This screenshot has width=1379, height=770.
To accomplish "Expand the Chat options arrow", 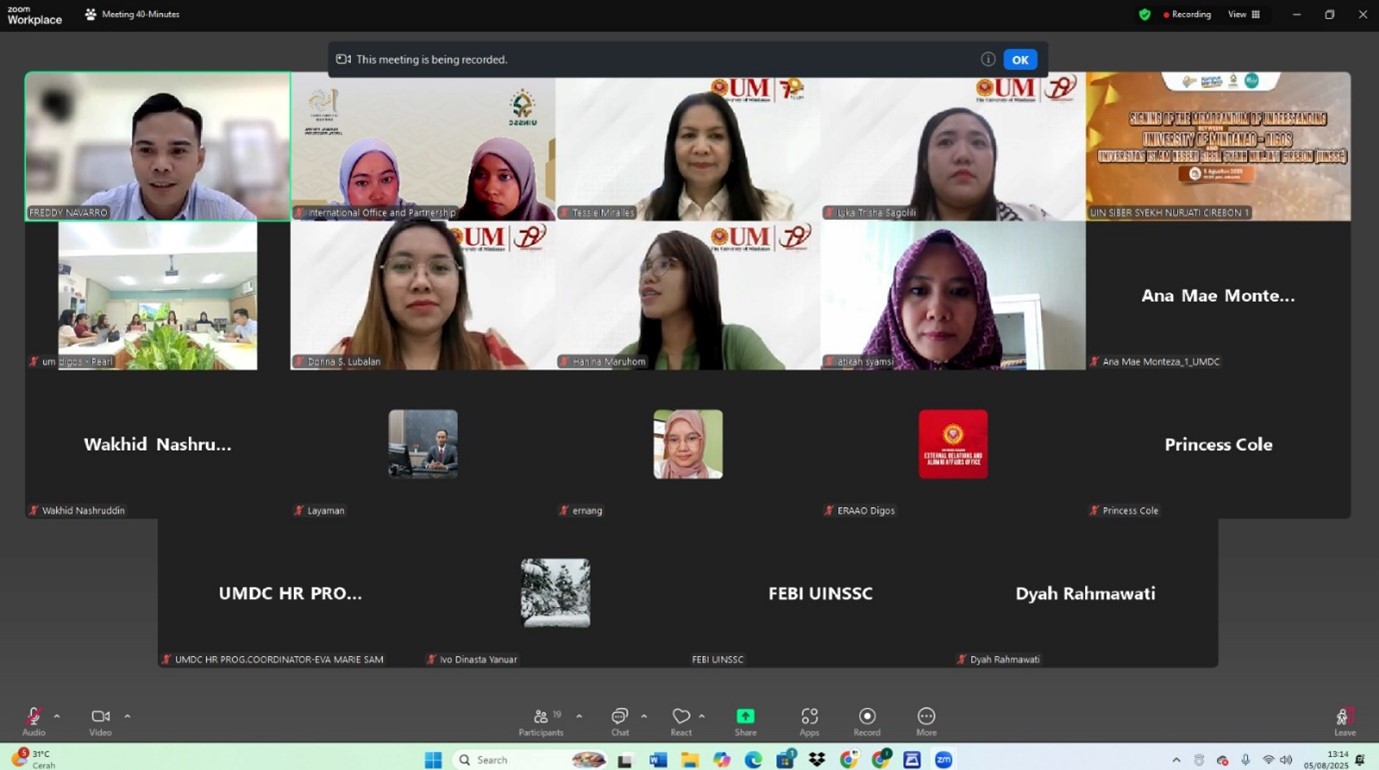I will pyautogui.click(x=644, y=716).
